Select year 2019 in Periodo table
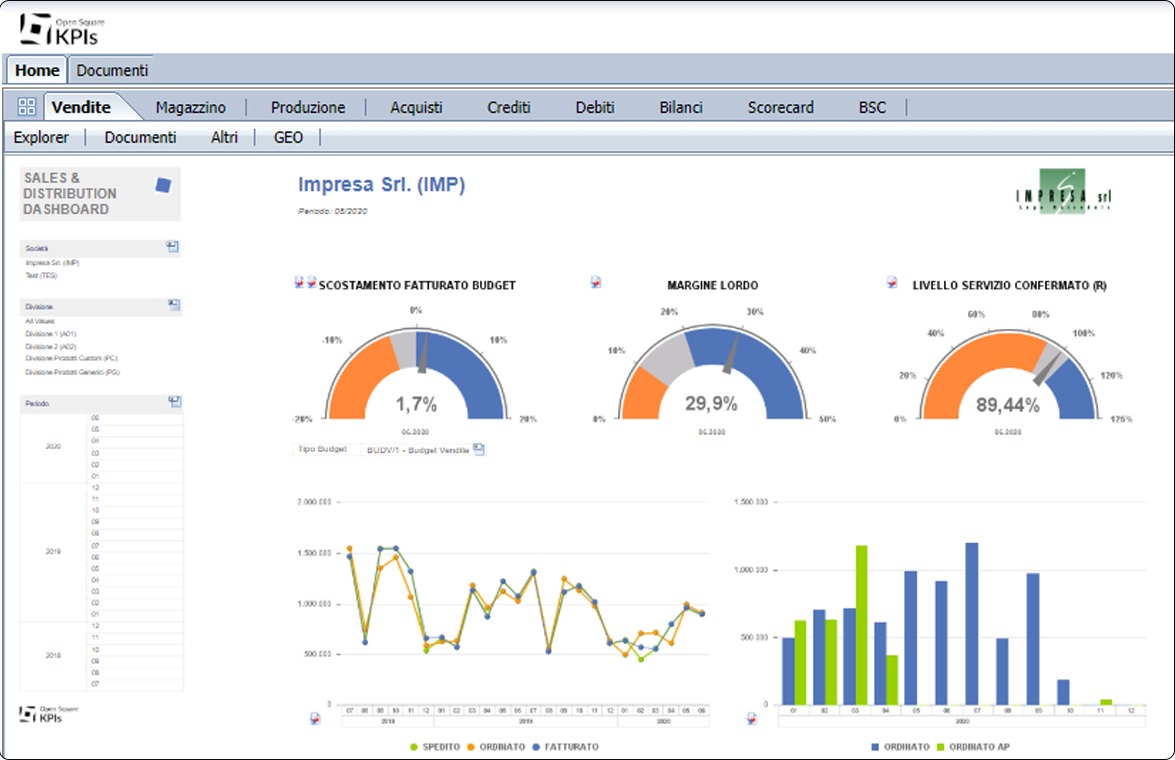The image size is (1175, 760). click(x=53, y=551)
